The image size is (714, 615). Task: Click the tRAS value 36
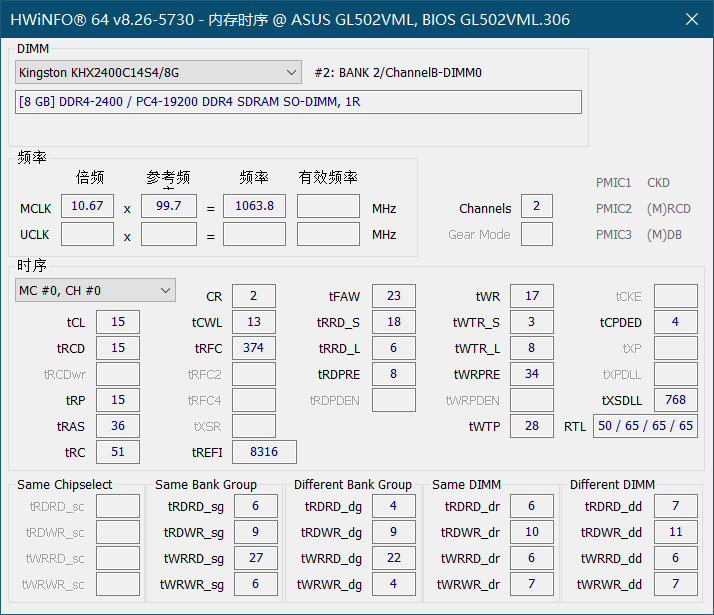[x=118, y=426]
